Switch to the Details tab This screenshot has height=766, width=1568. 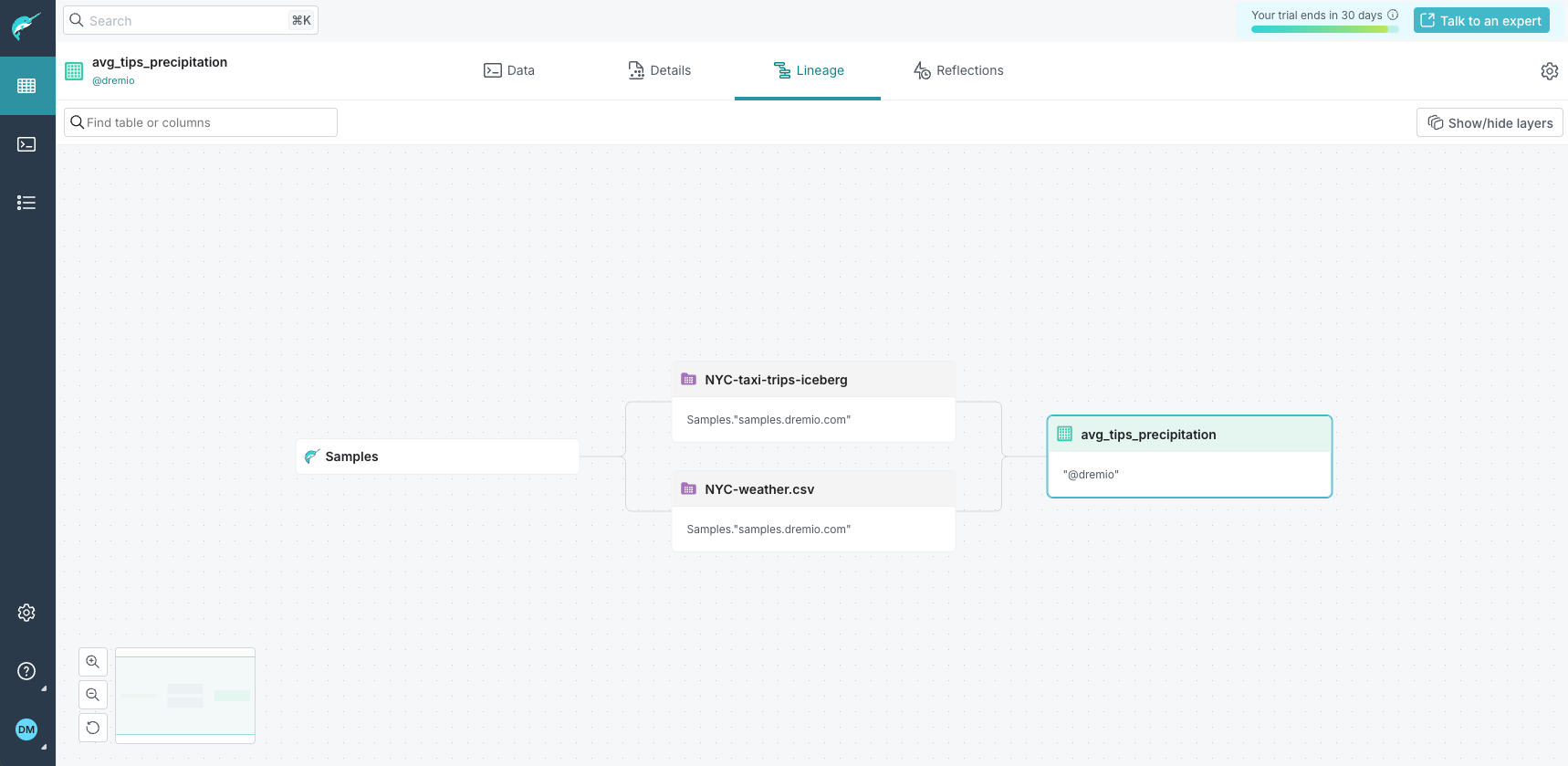660,70
